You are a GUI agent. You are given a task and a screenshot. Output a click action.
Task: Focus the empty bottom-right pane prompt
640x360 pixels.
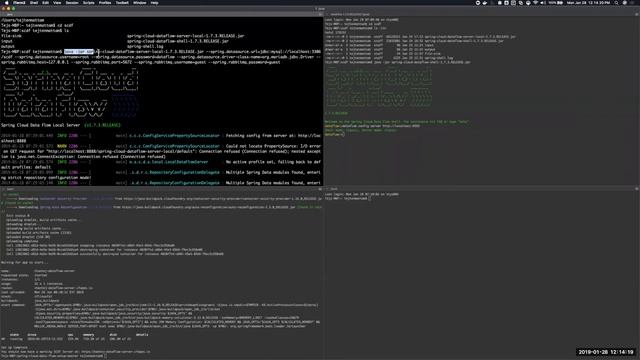(x=348, y=199)
